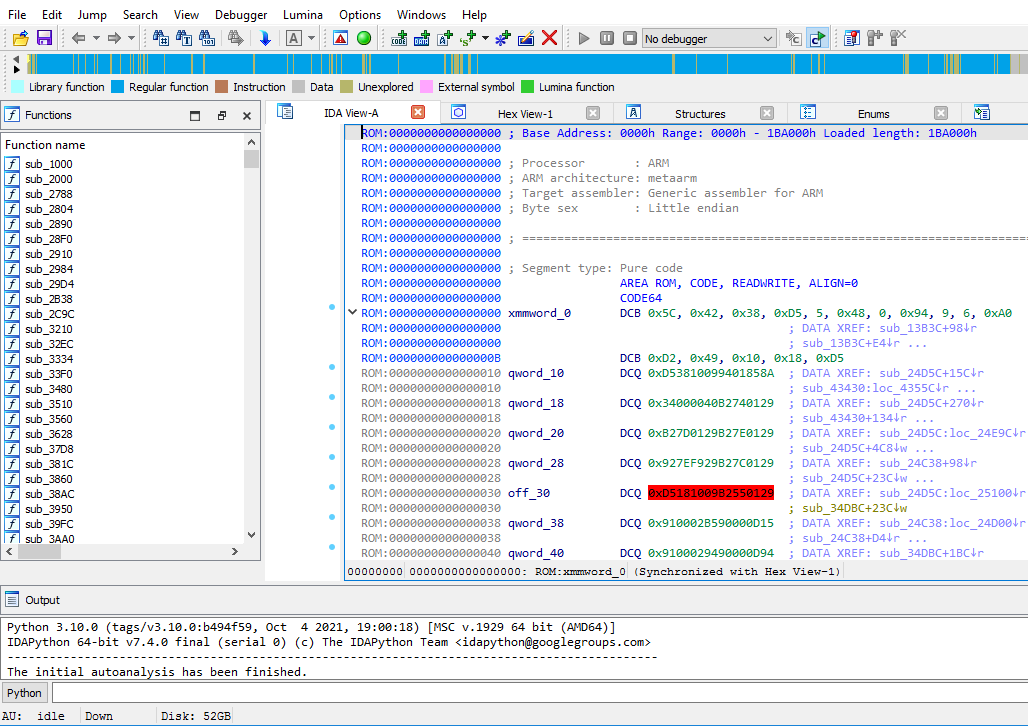The image size is (1028, 726).
Task: Open the Debugger menu
Action: (241, 15)
